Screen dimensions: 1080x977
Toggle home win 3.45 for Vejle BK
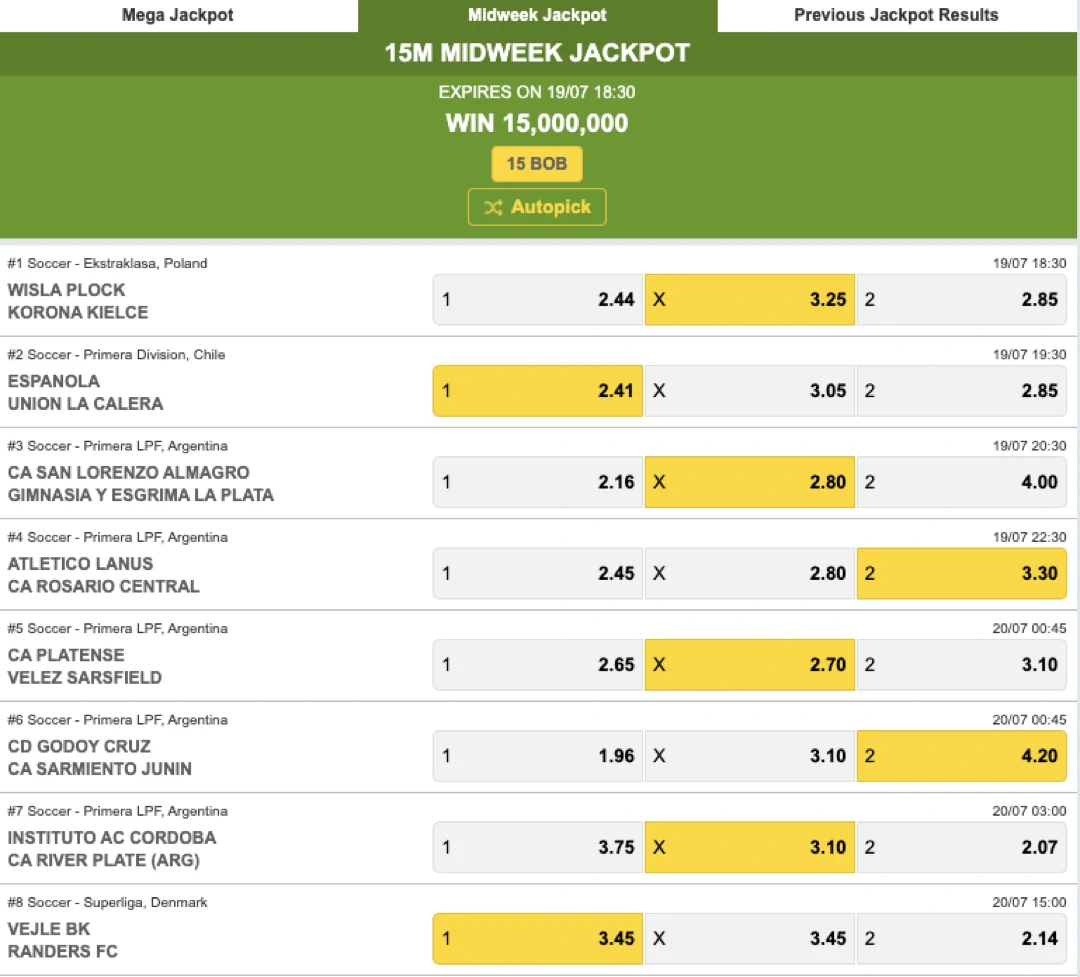coord(537,938)
